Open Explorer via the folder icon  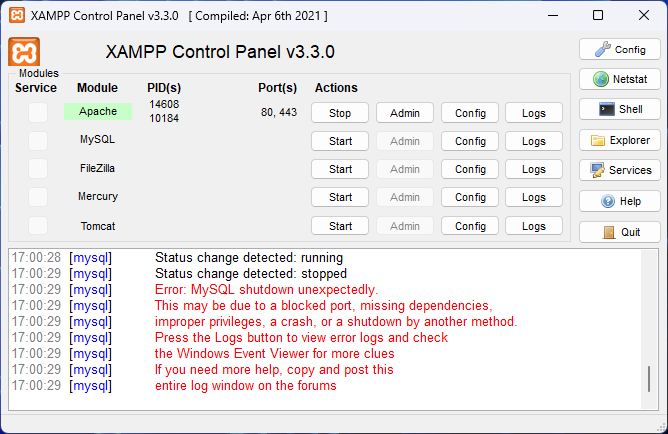coord(619,140)
